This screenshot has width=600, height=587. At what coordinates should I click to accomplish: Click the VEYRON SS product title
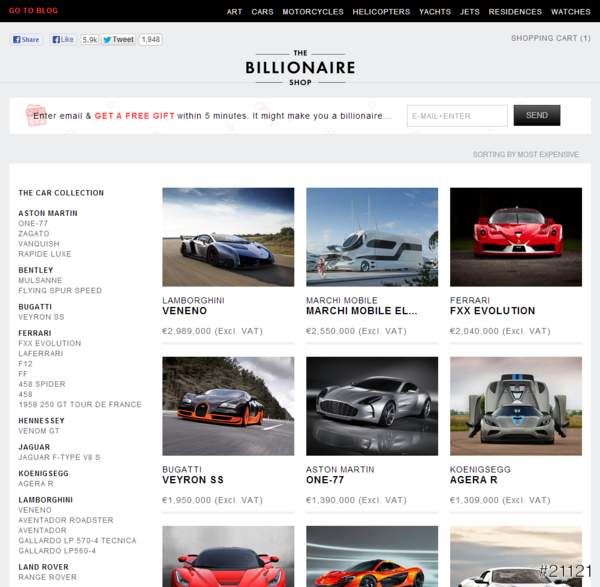tap(193, 480)
